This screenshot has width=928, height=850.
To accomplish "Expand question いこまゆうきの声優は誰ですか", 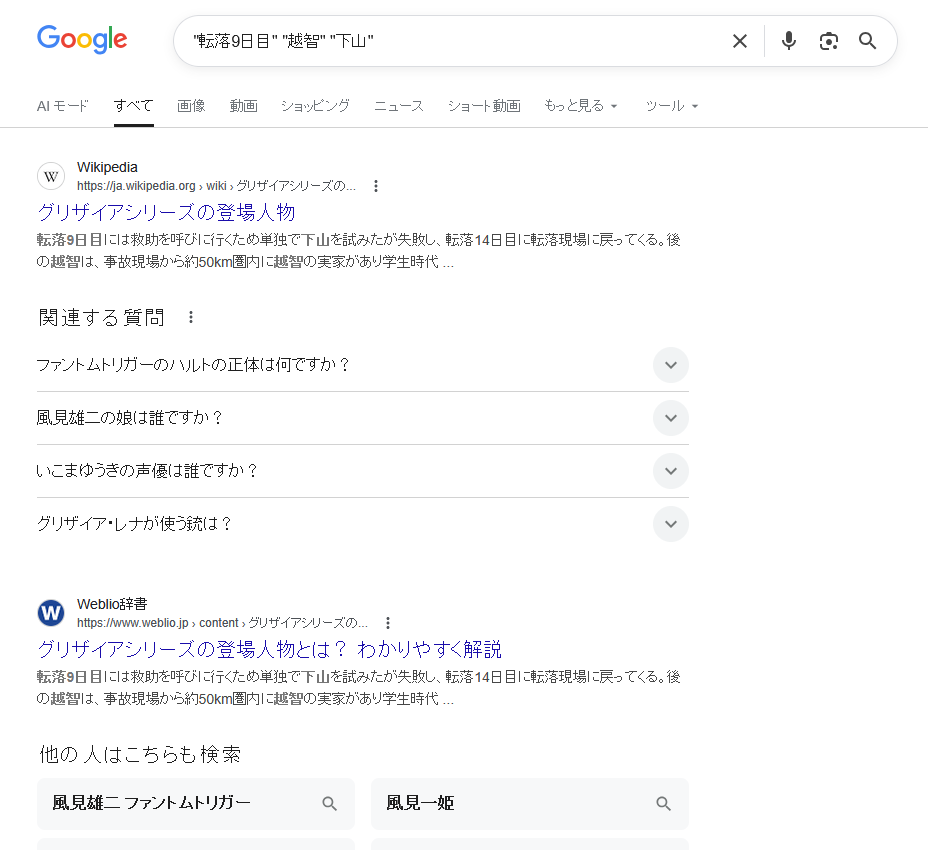I will coord(670,471).
